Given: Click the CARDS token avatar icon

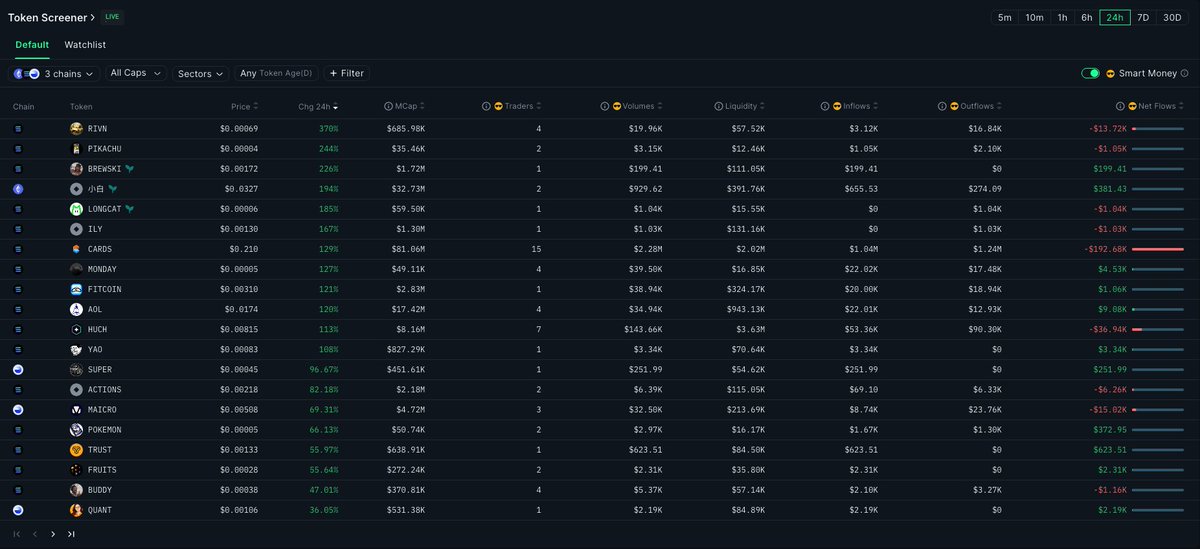Looking at the screenshot, I should [76, 249].
